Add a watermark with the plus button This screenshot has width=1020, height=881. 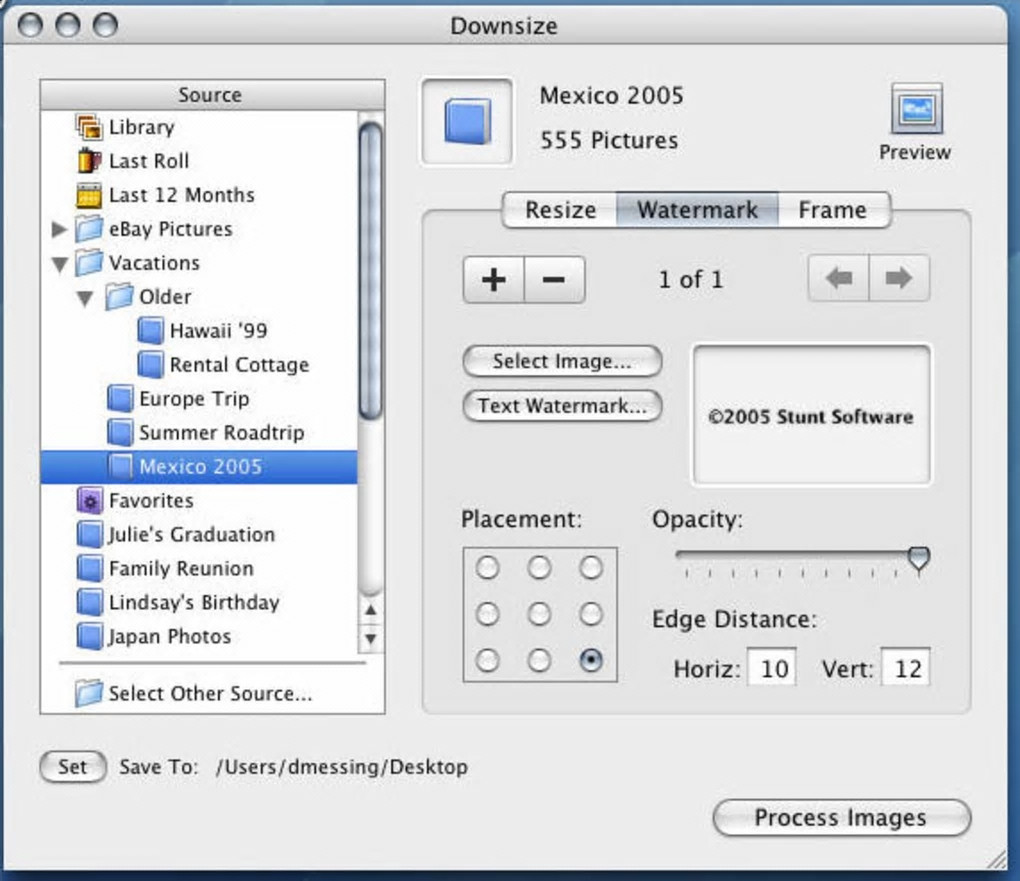coord(494,280)
